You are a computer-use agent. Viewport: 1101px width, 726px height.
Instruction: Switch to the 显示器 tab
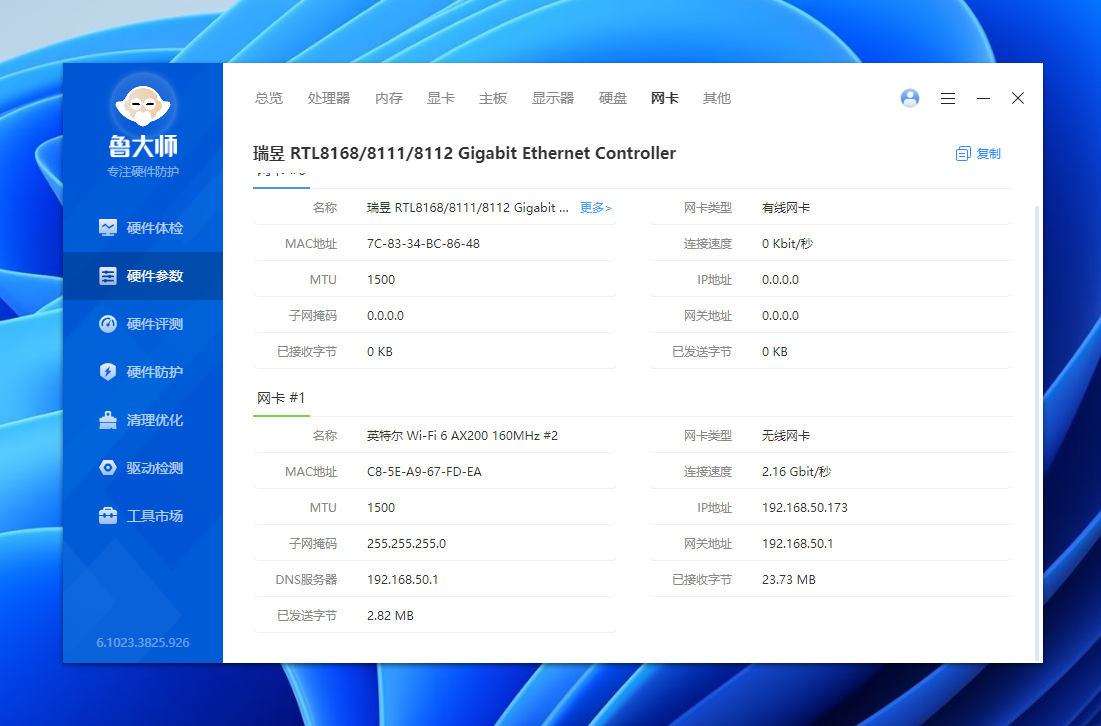(553, 98)
